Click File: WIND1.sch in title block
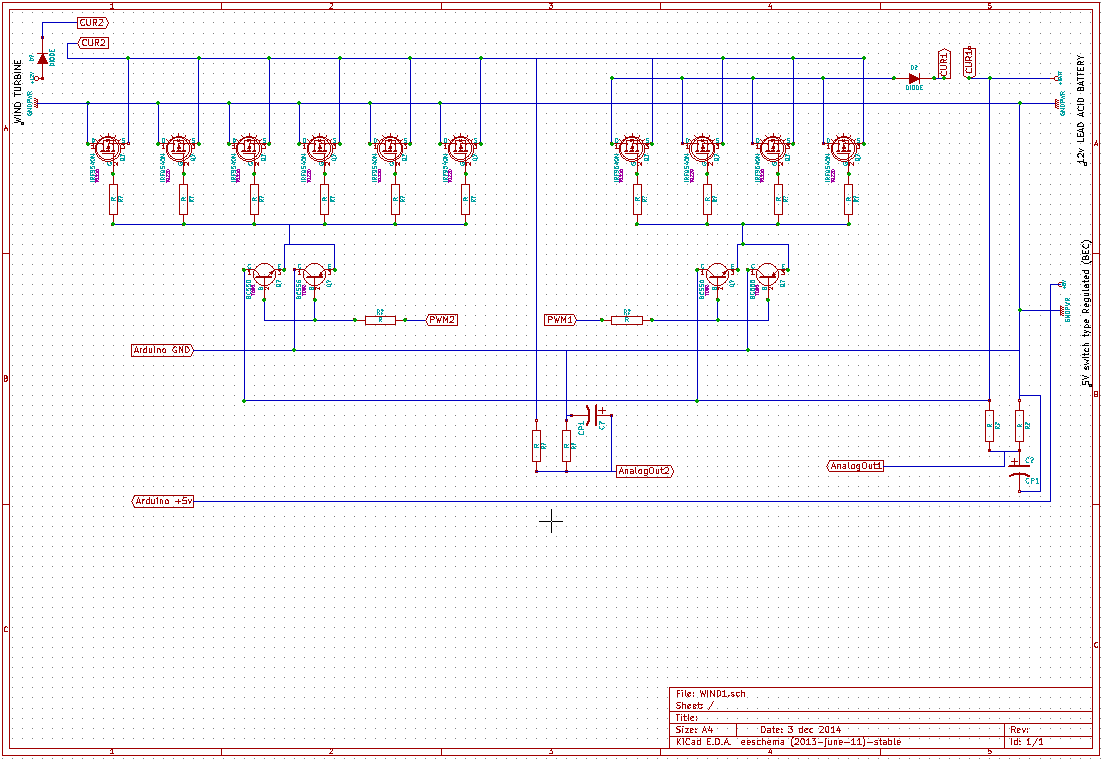 tap(711, 694)
